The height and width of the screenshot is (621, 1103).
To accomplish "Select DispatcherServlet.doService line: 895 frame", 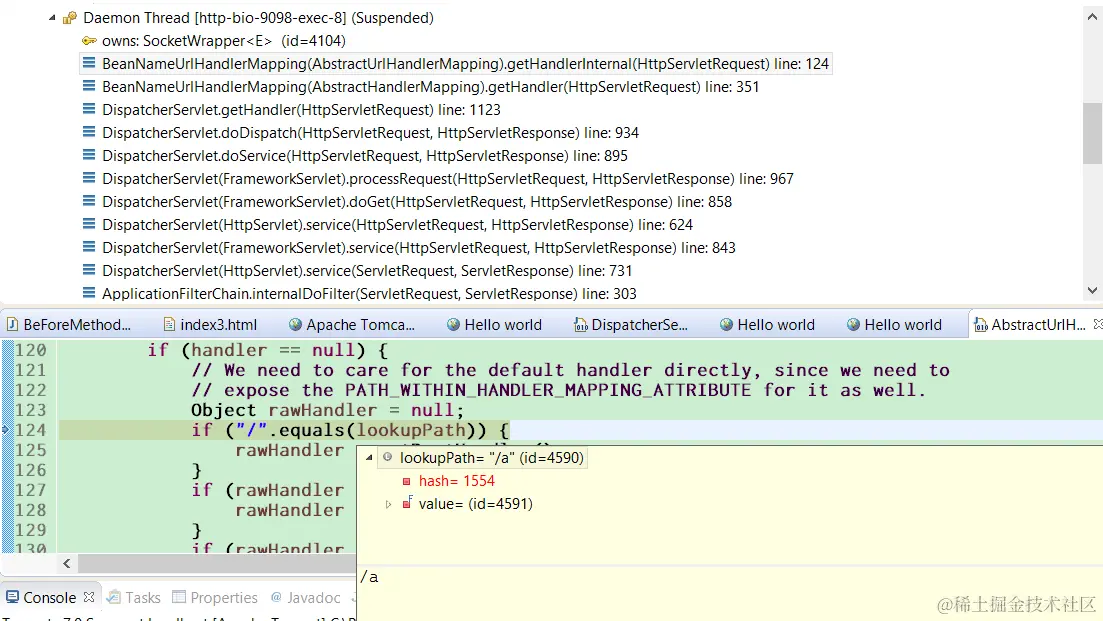I will (x=364, y=156).
